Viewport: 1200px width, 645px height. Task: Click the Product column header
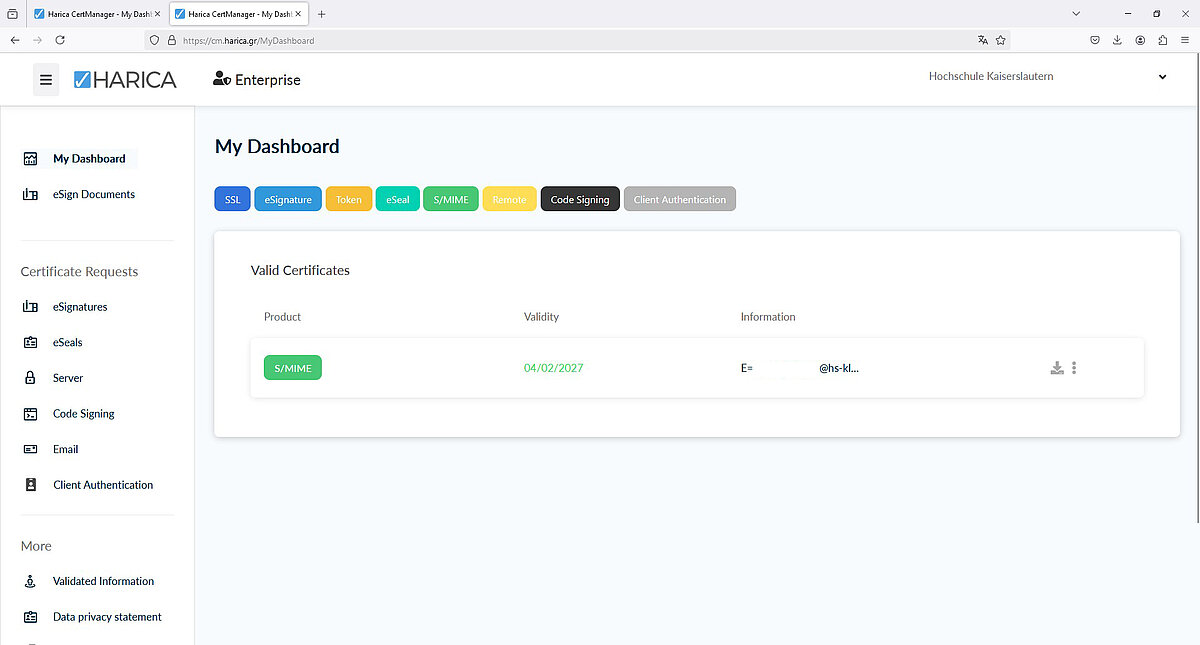282,317
